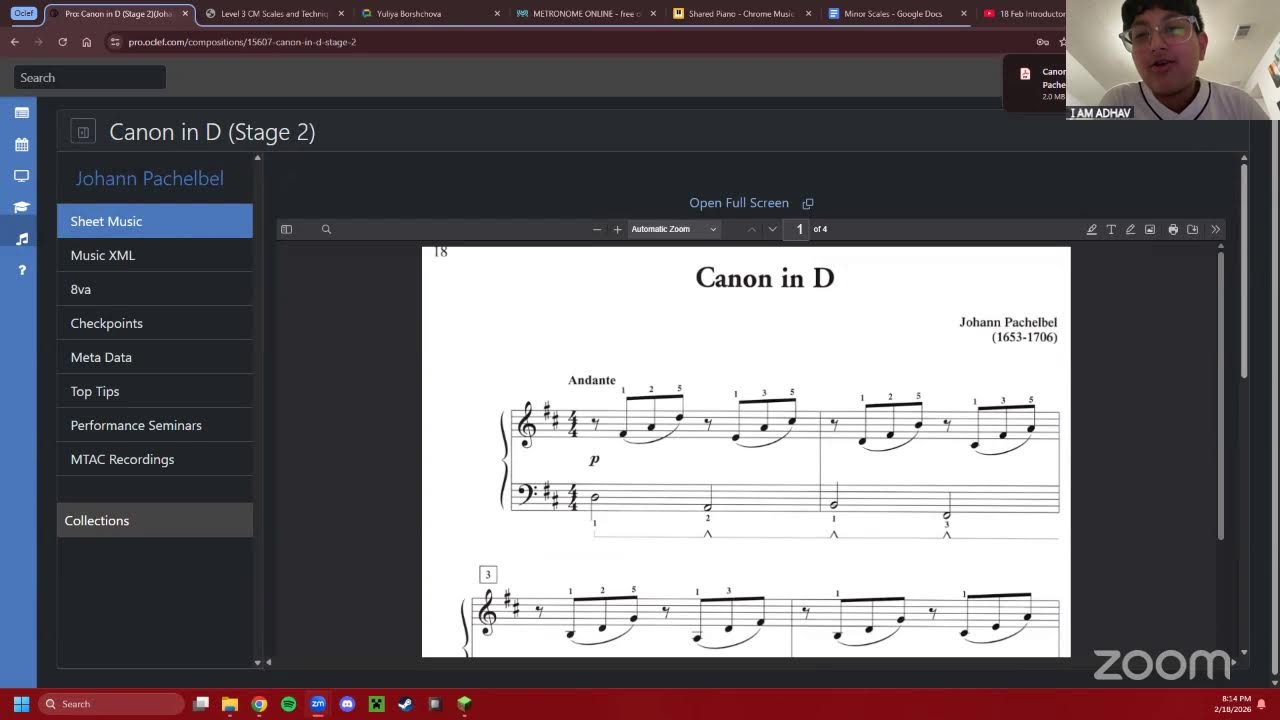Select the Sheet Music menu item

(x=155, y=221)
